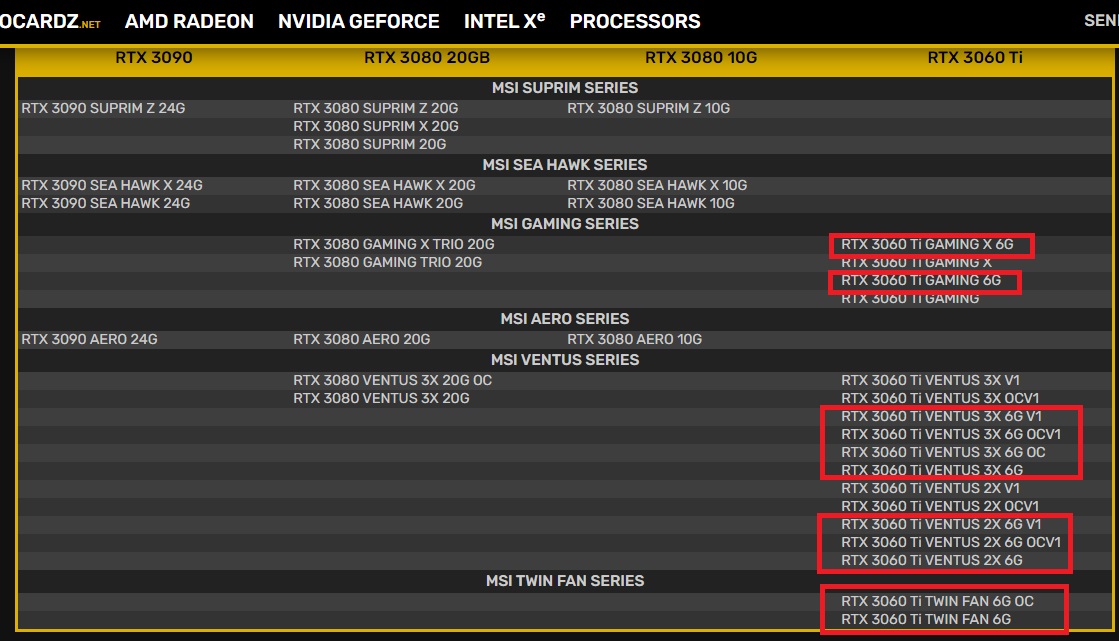Select the highlighted RTX 3060 Ti GAMING X 6G
Screen dimensions: 1119x641
click(932, 244)
